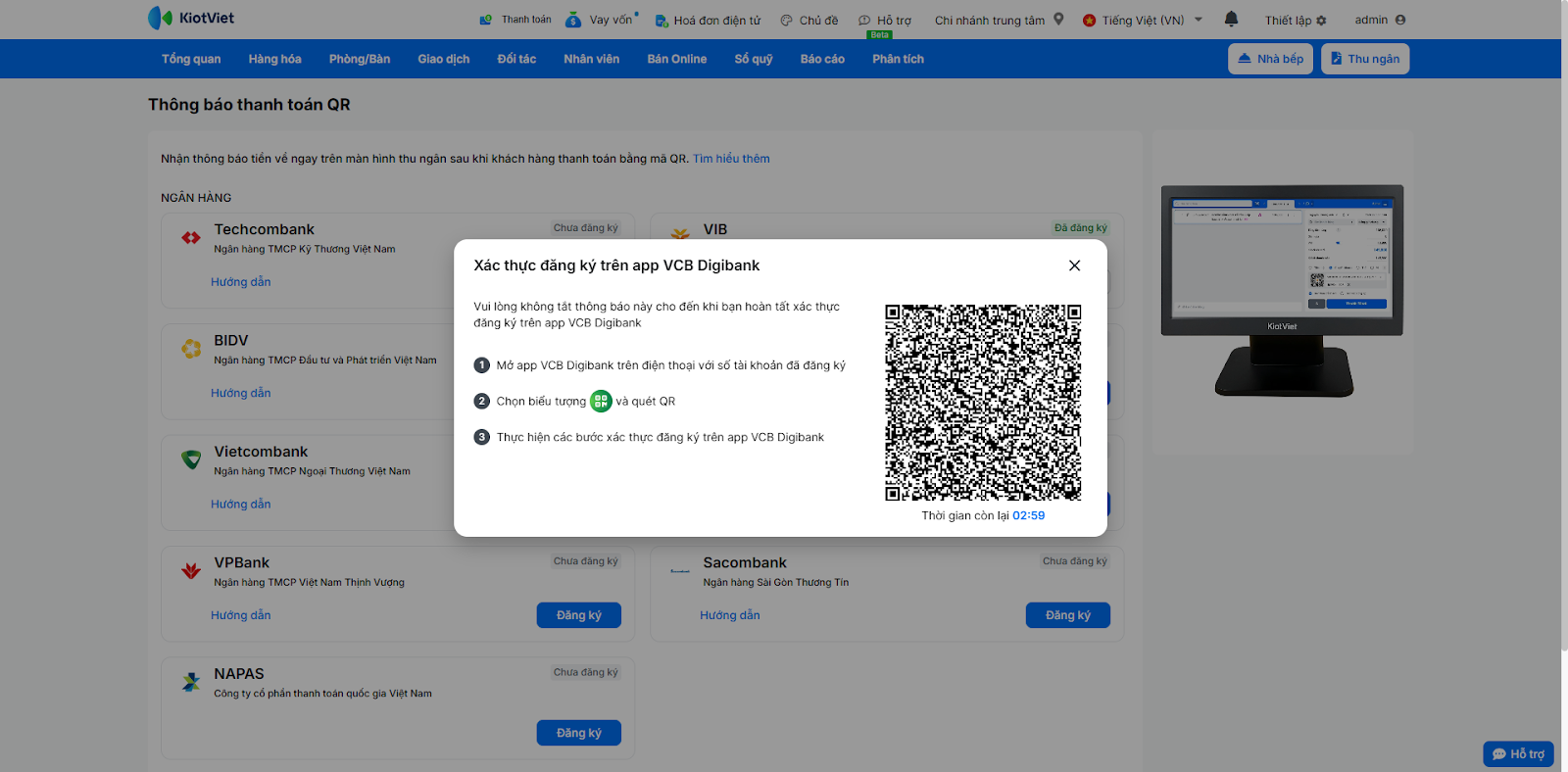Image resolution: width=1568 pixels, height=772 pixels.
Task: Open the Báo cáo menu
Action: pos(822,59)
